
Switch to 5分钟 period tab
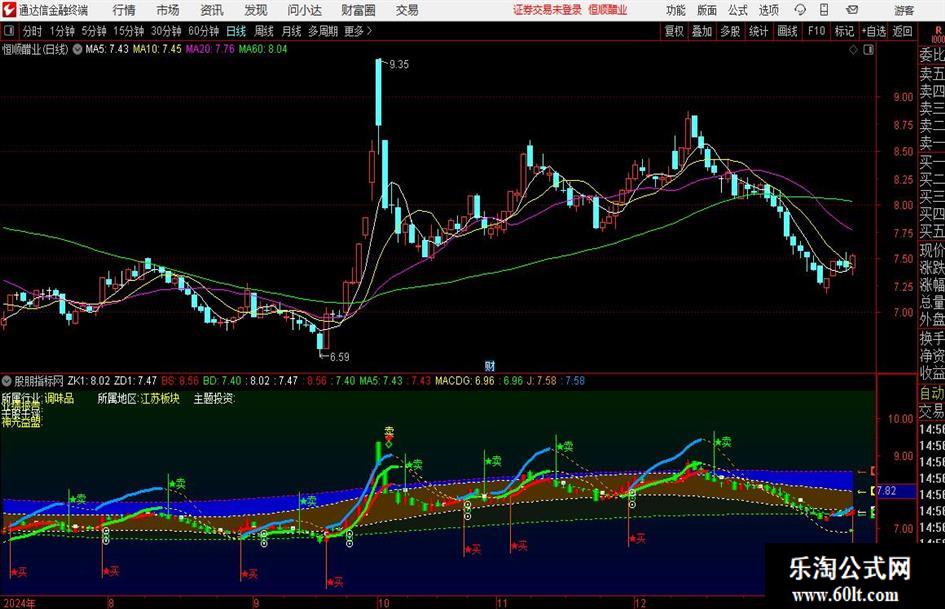93,31
